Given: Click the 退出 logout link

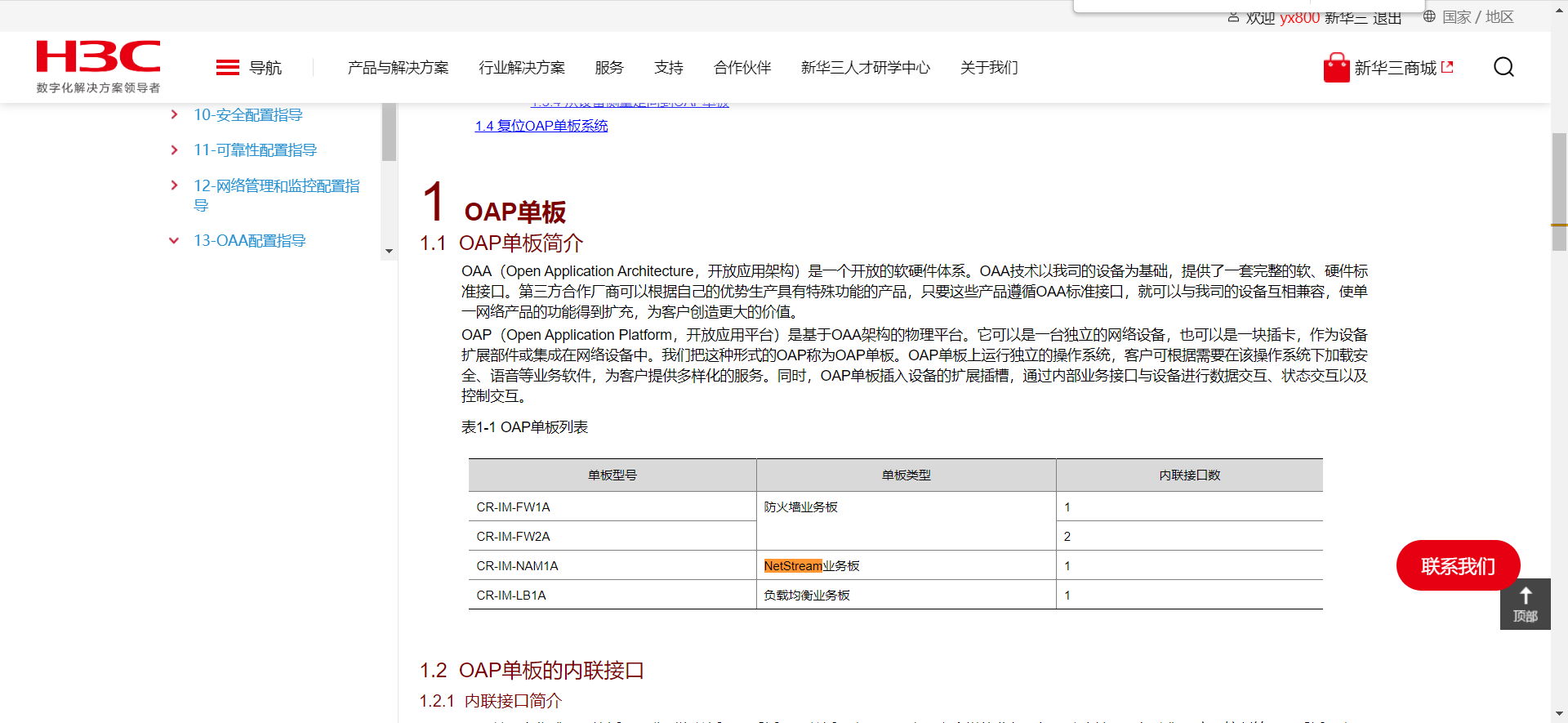Looking at the screenshot, I should (1387, 18).
